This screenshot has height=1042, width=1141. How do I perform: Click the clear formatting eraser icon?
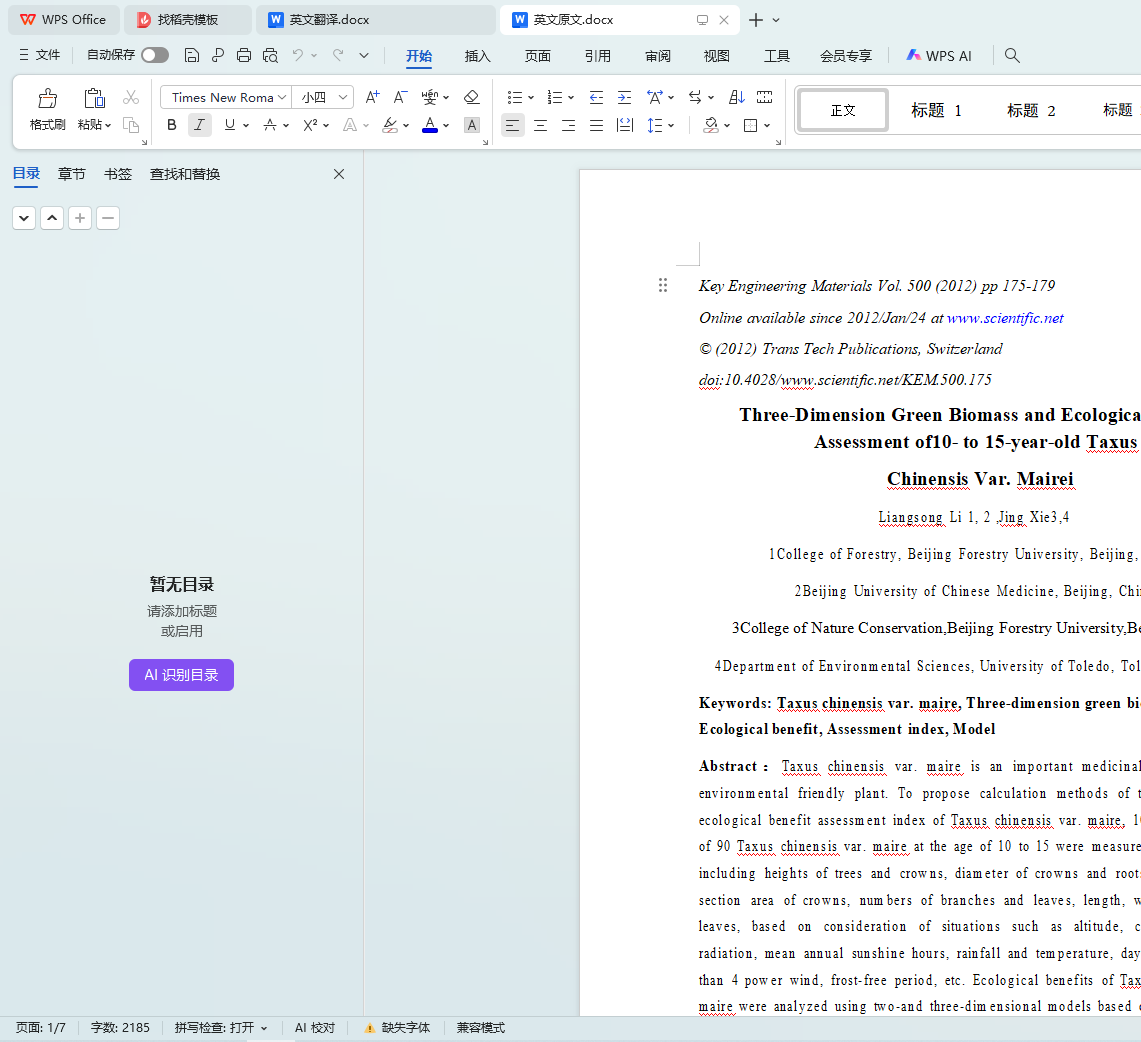click(x=472, y=97)
